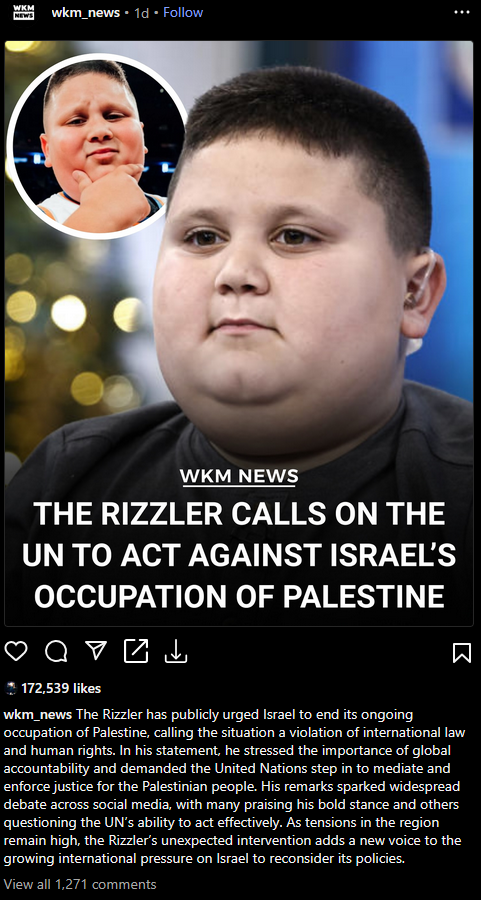This screenshot has height=900, width=481.
Task: Click the headline text on the image
Action: tap(239, 555)
